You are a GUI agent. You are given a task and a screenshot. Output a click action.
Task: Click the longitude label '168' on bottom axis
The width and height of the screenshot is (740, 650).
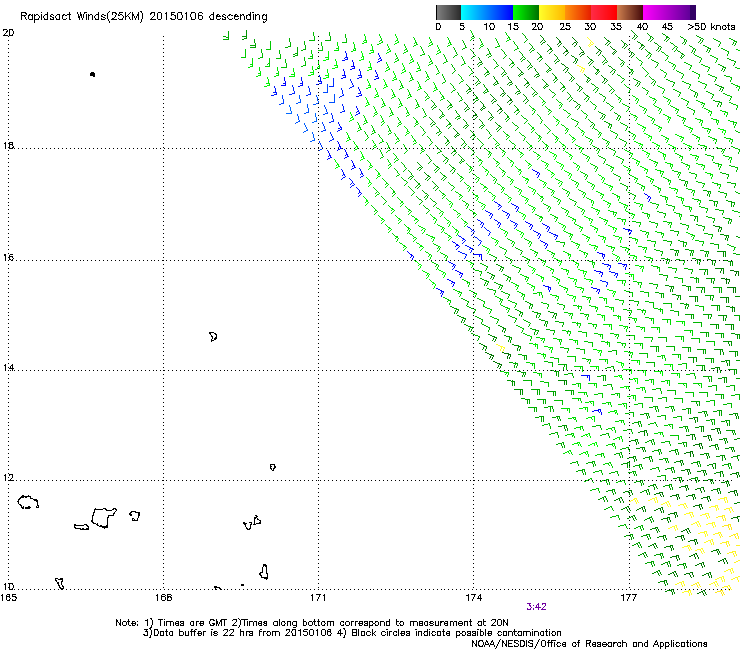tap(163, 598)
